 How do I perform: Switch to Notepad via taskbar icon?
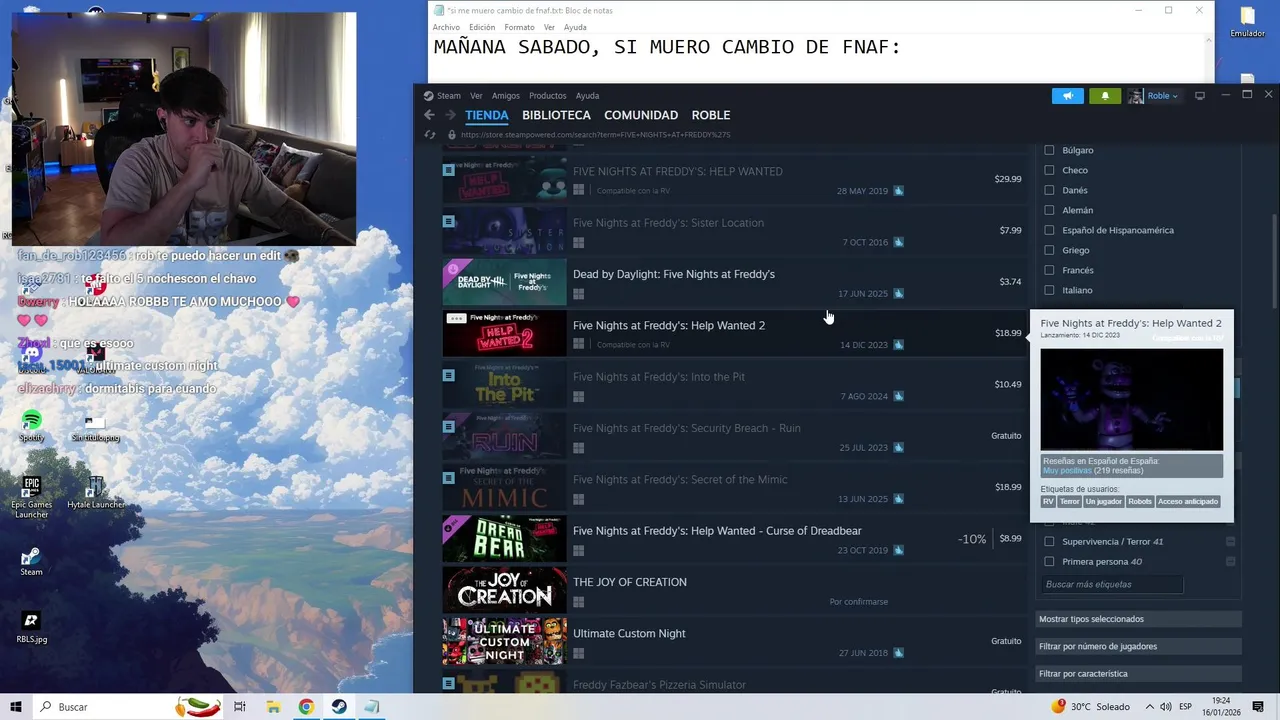pyautogui.click(x=372, y=707)
